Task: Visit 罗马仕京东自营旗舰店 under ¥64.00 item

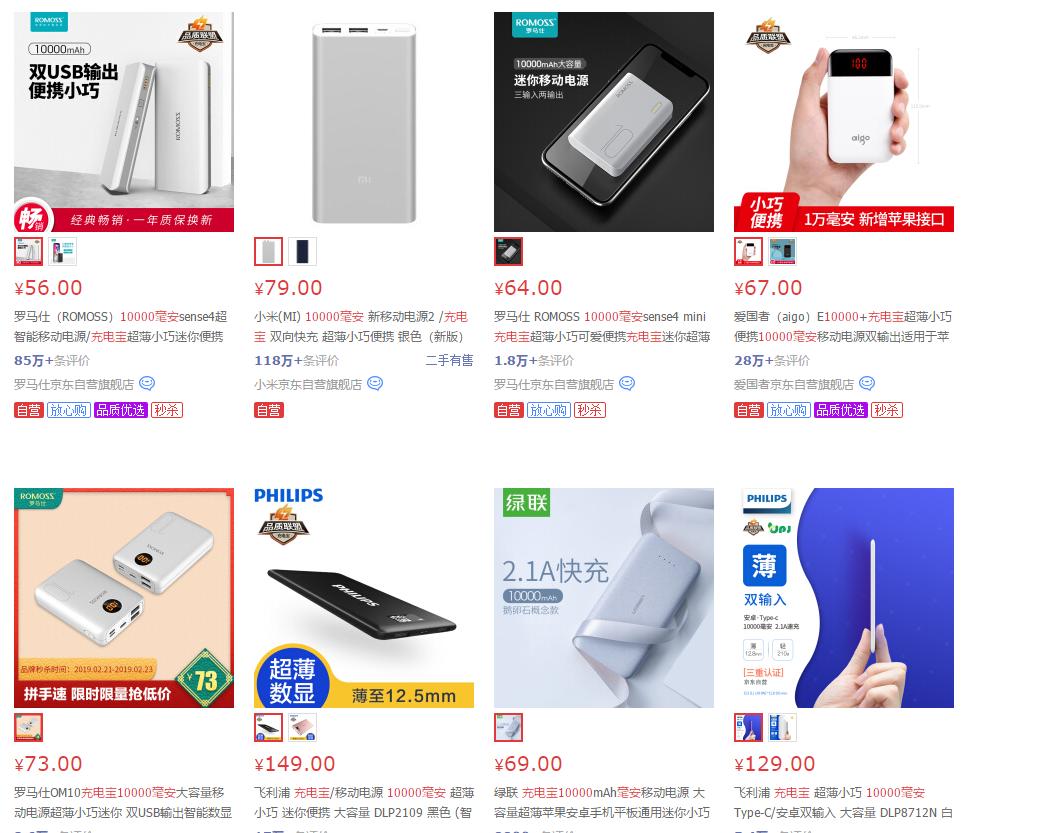Action: click(554, 384)
